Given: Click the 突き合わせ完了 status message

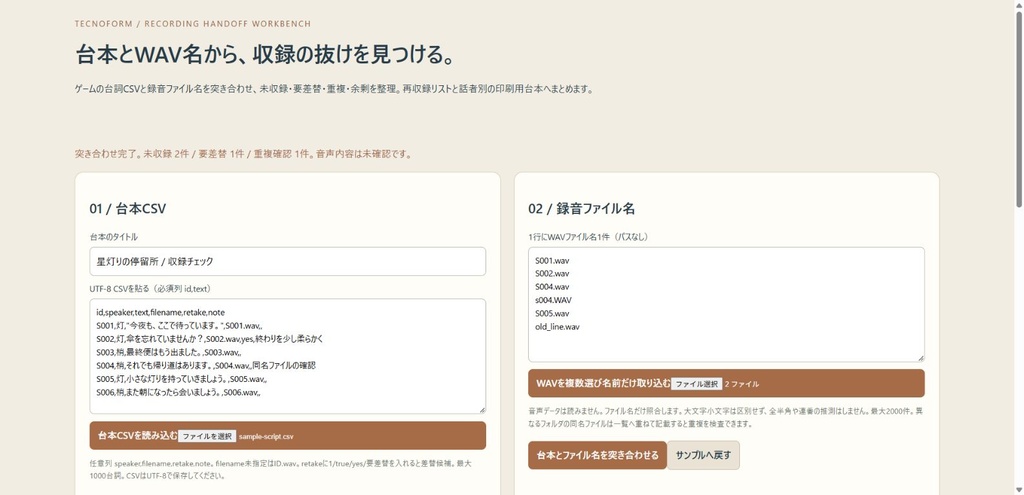Looking at the screenshot, I should tap(243, 155).
